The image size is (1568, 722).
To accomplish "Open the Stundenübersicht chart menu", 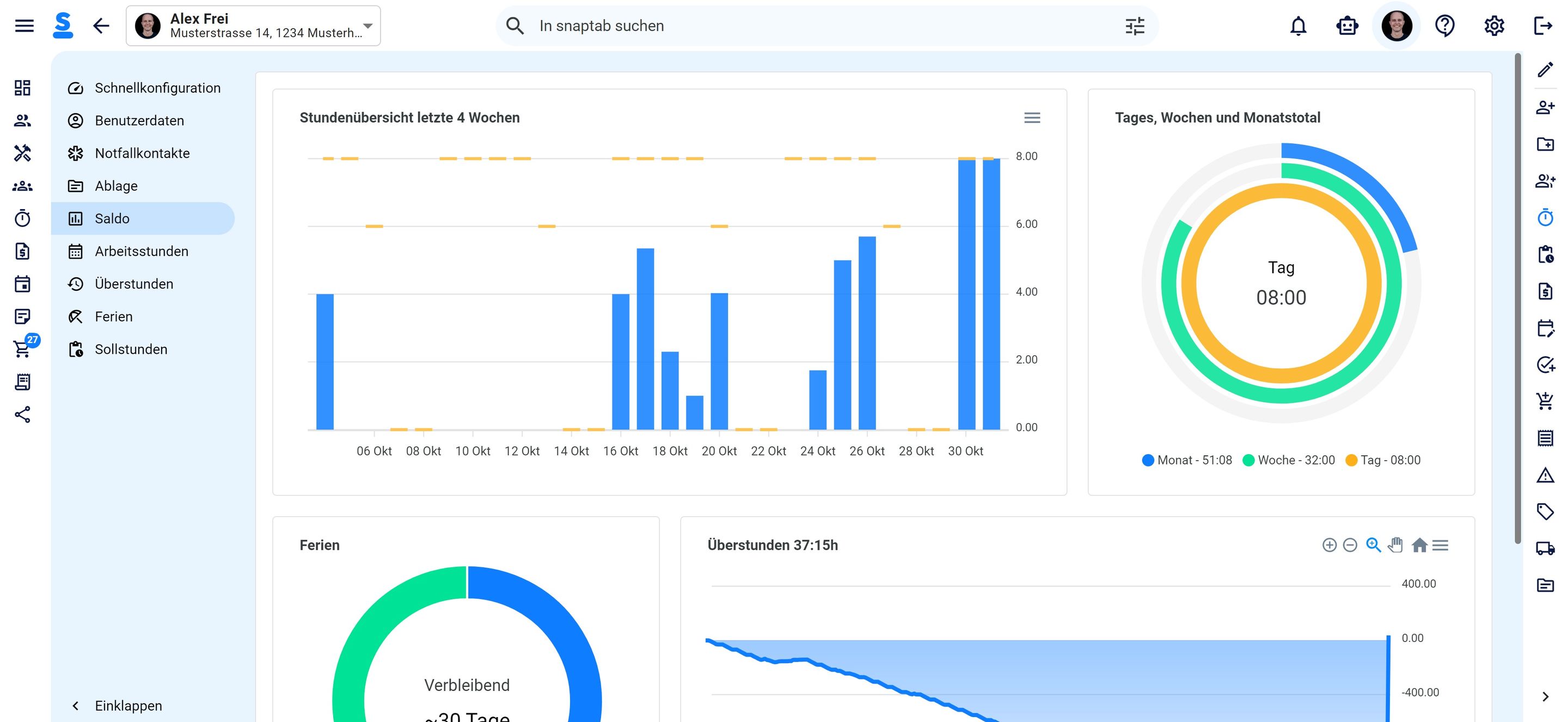I will 1032,118.
